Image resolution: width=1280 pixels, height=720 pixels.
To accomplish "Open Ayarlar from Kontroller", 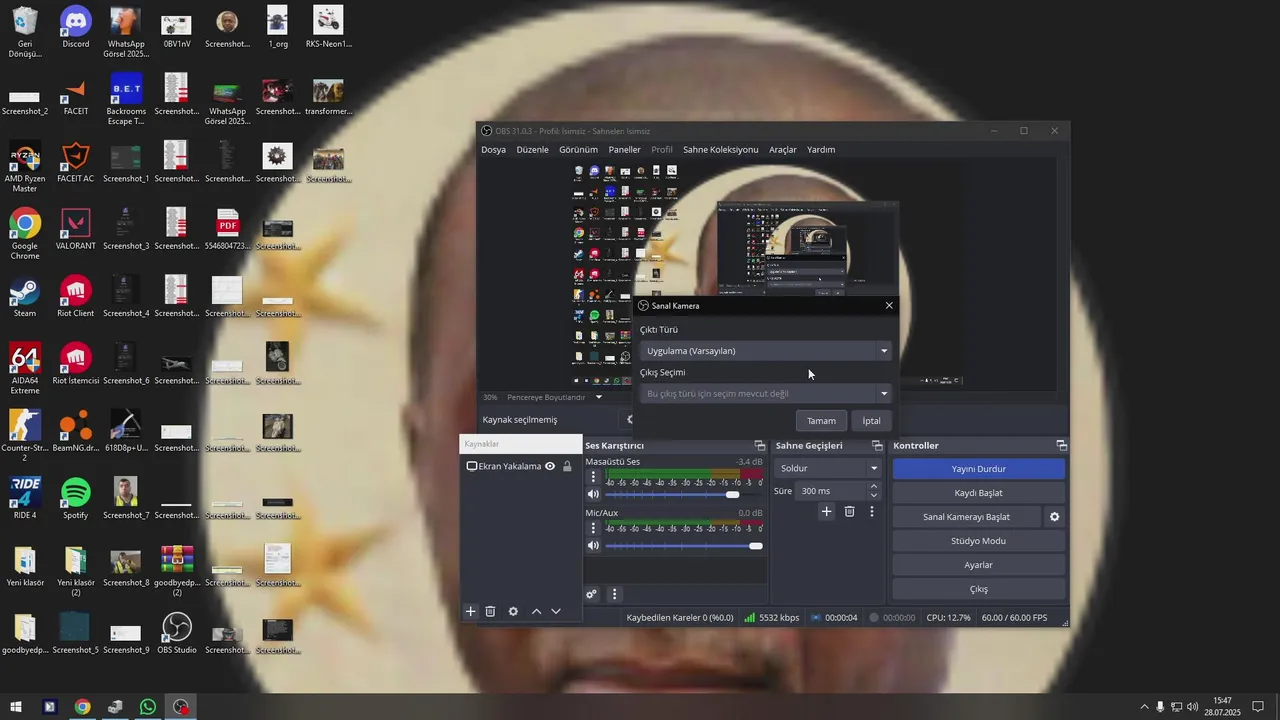I will point(979,565).
